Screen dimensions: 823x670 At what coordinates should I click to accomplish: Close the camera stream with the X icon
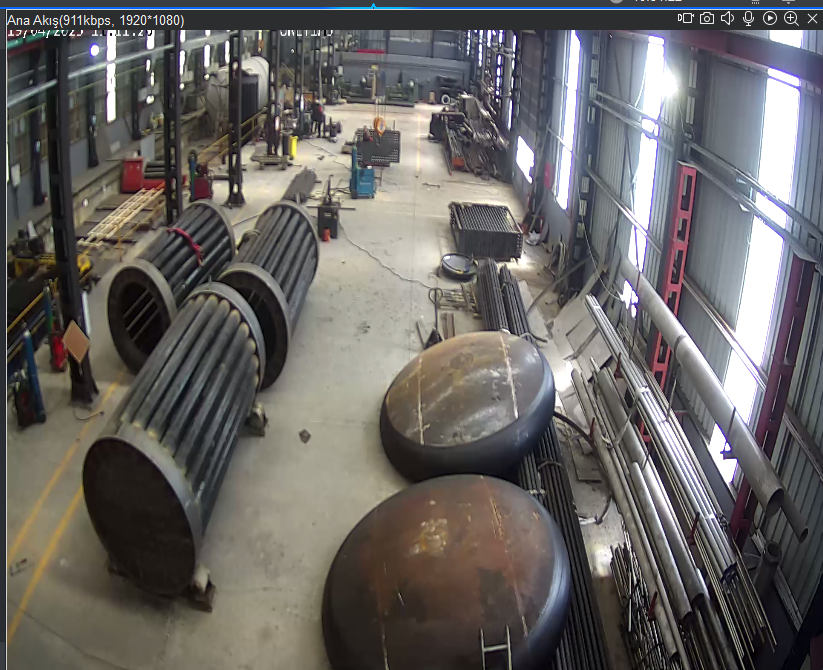[812, 19]
